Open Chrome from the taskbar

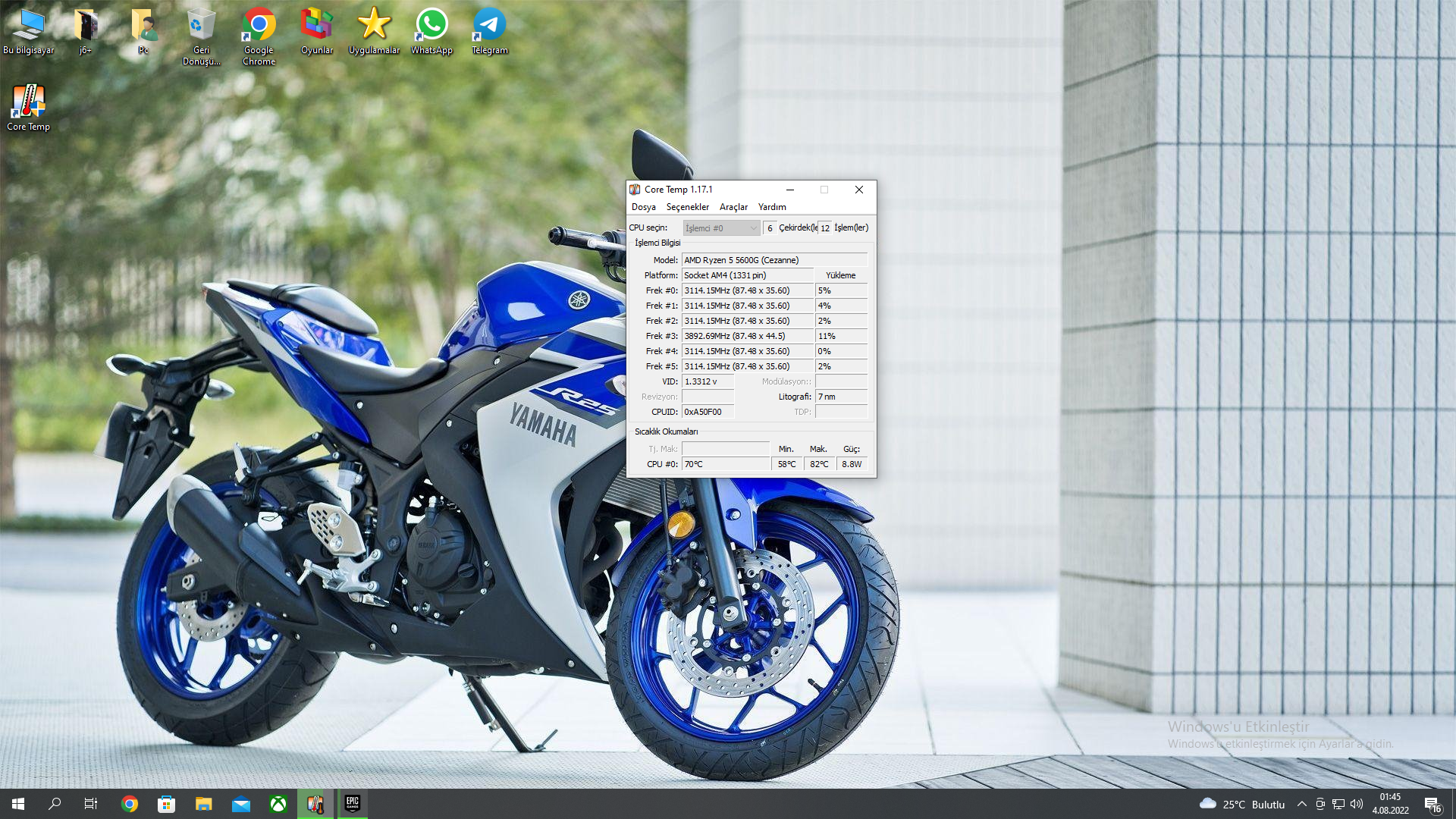point(130,804)
